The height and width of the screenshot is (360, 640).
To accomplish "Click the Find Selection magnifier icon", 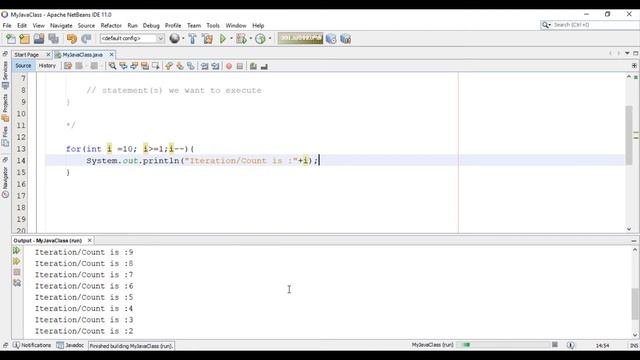I will click(112, 66).
